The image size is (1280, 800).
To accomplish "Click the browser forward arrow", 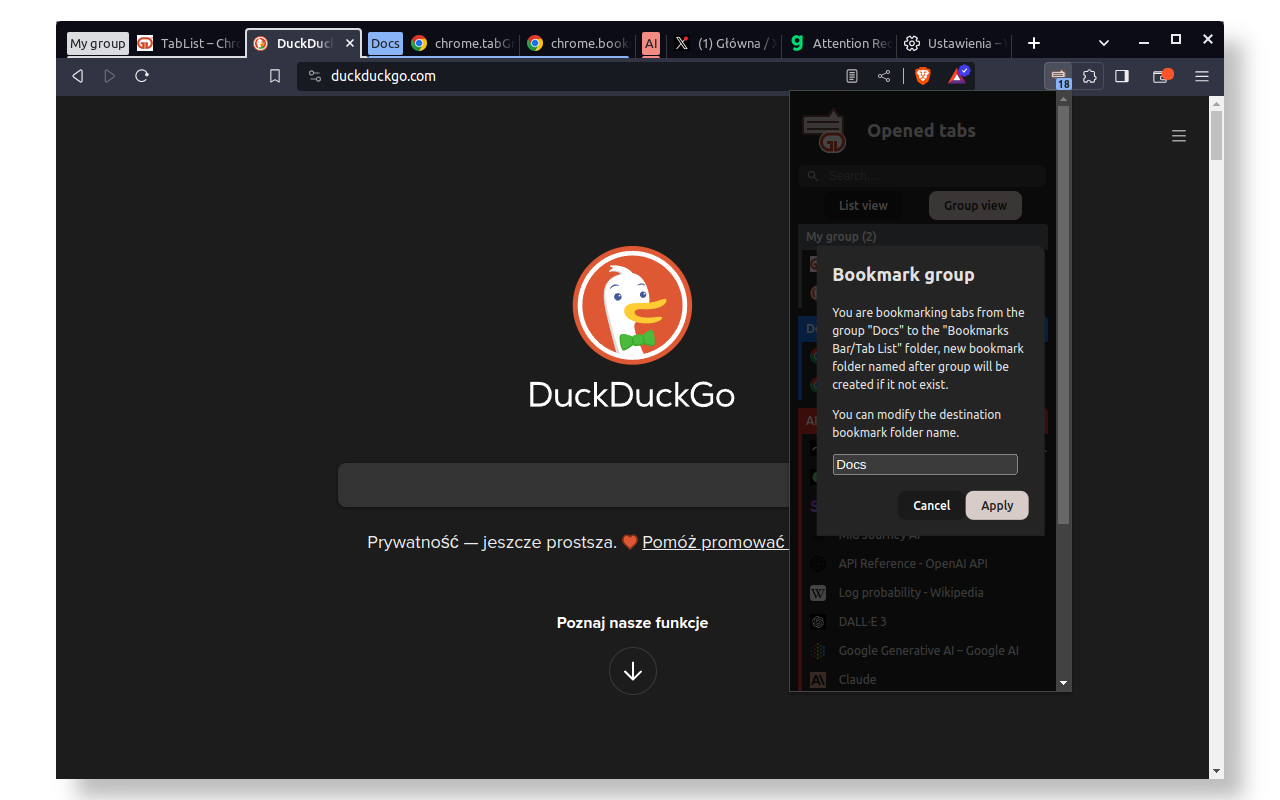I will pos(110,76).
